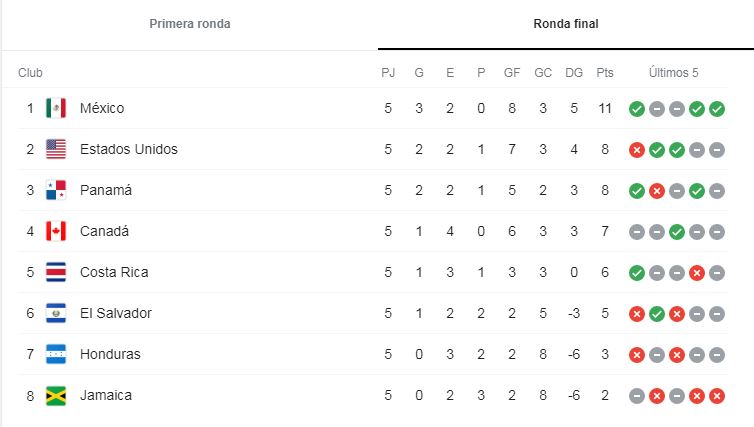Click the Honduras flag icon
754x427 pixels.
coord(56,354)
